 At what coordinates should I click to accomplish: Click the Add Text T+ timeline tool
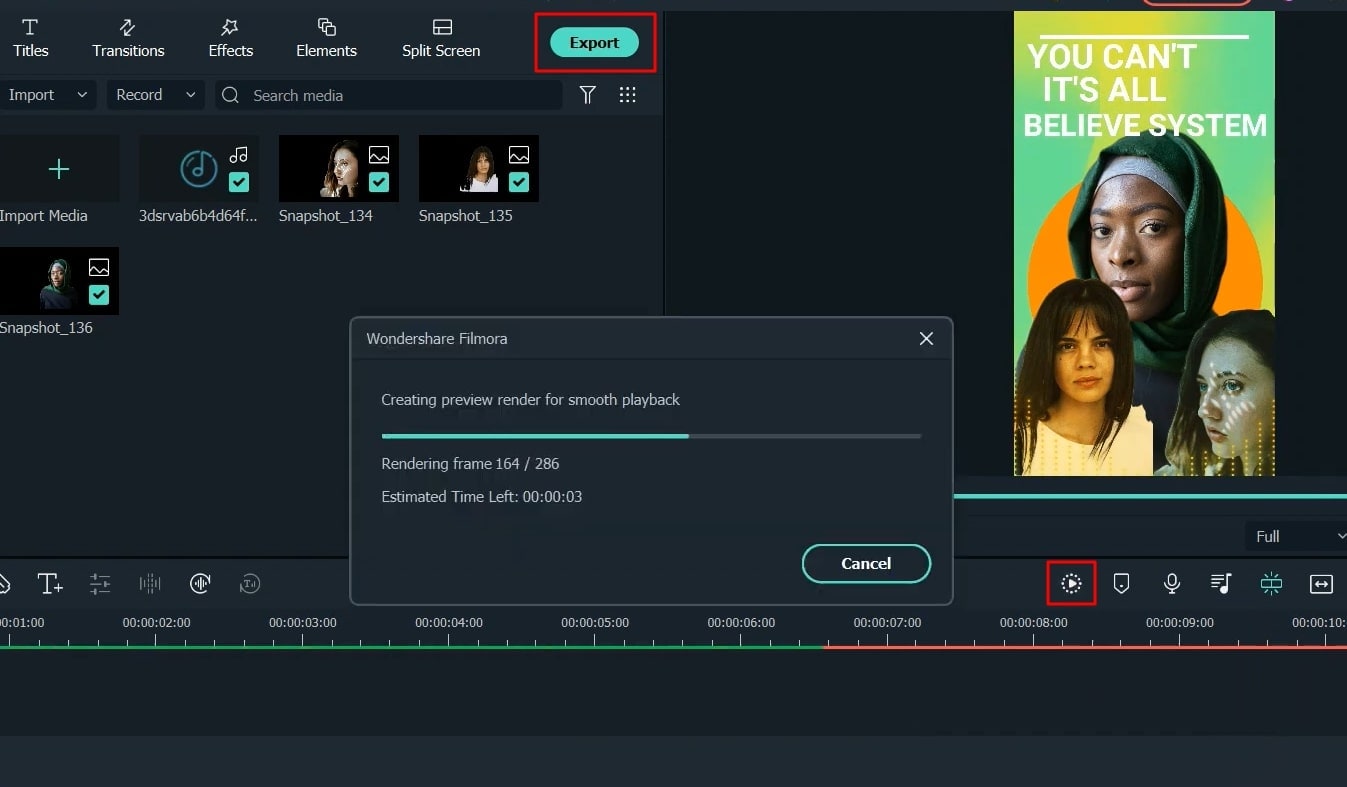[x=50, y=584]
